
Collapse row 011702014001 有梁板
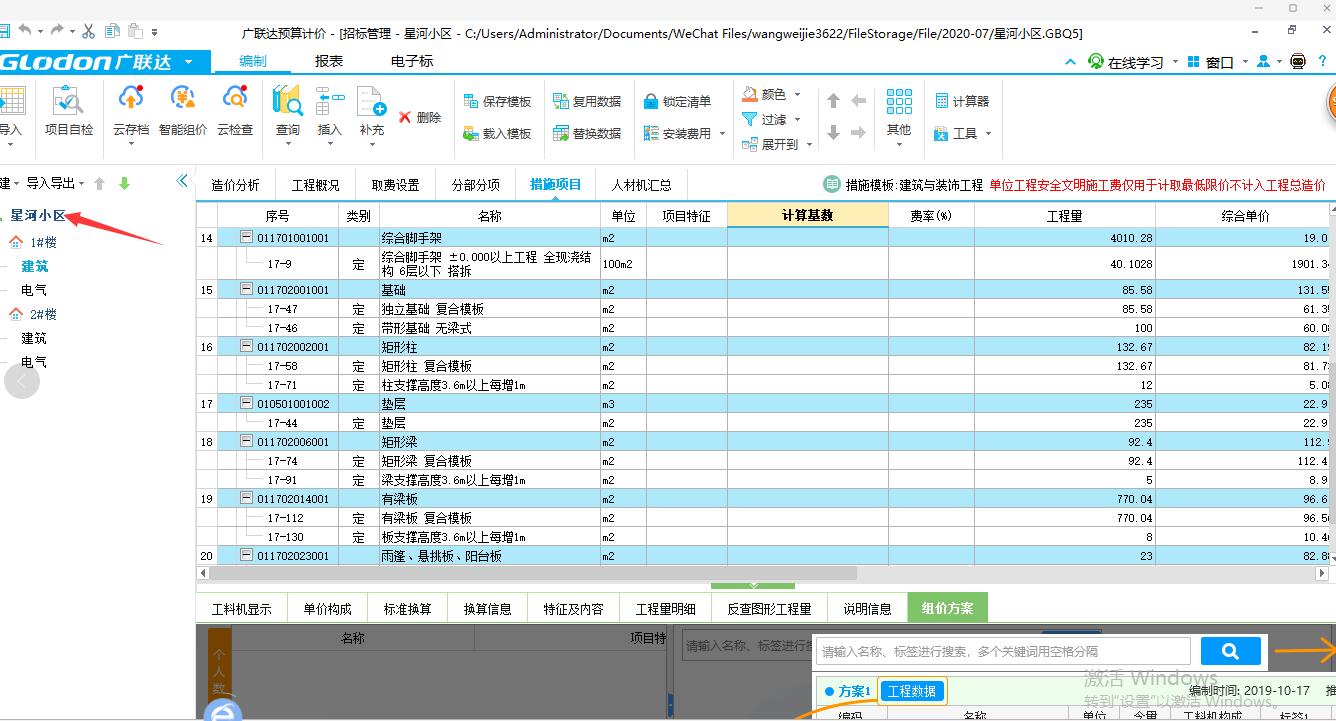[246, 498]
